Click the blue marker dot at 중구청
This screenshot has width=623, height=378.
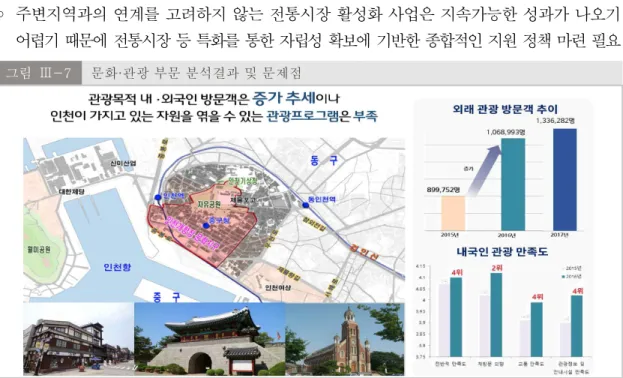pos(206,226)
